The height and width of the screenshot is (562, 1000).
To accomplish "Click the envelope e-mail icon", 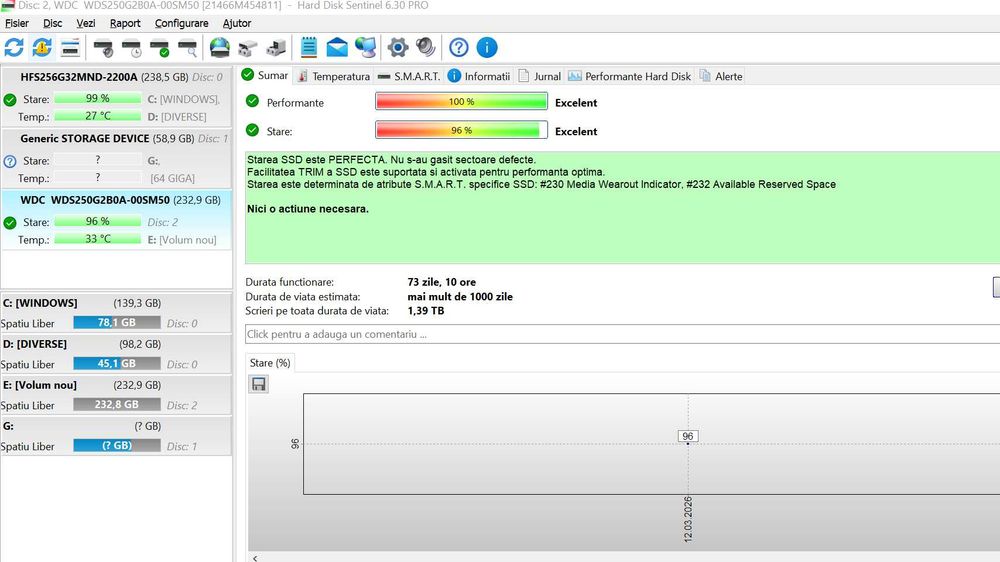I will click(337, 47).
